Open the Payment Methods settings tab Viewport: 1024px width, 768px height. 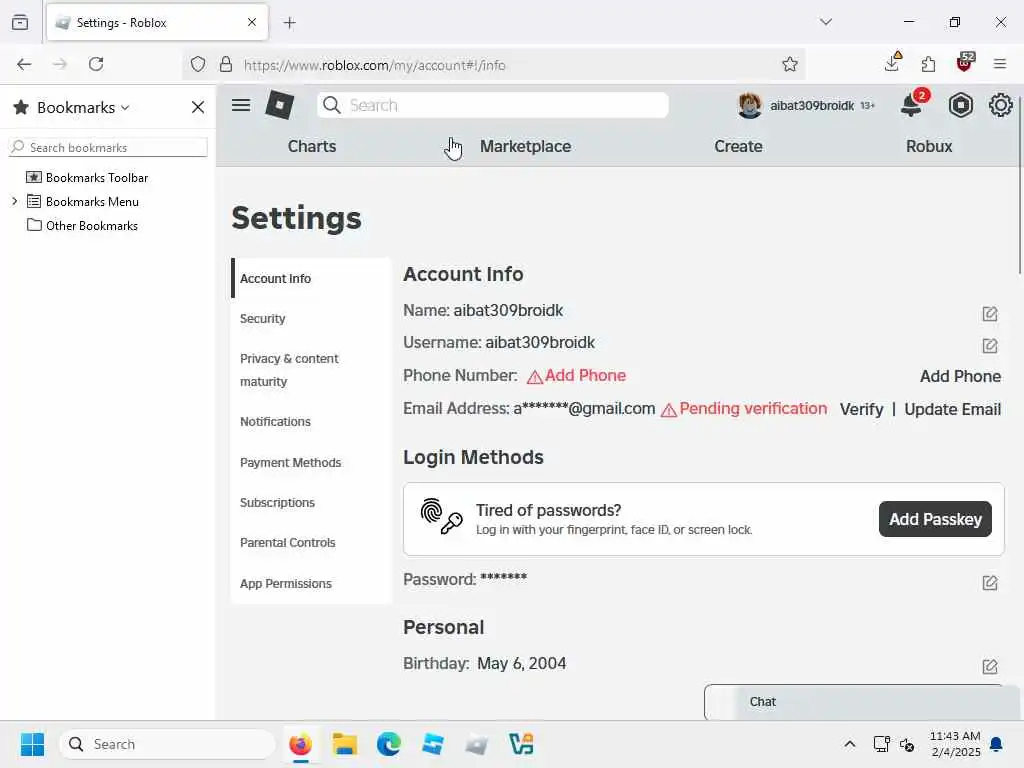pos(311,462)
